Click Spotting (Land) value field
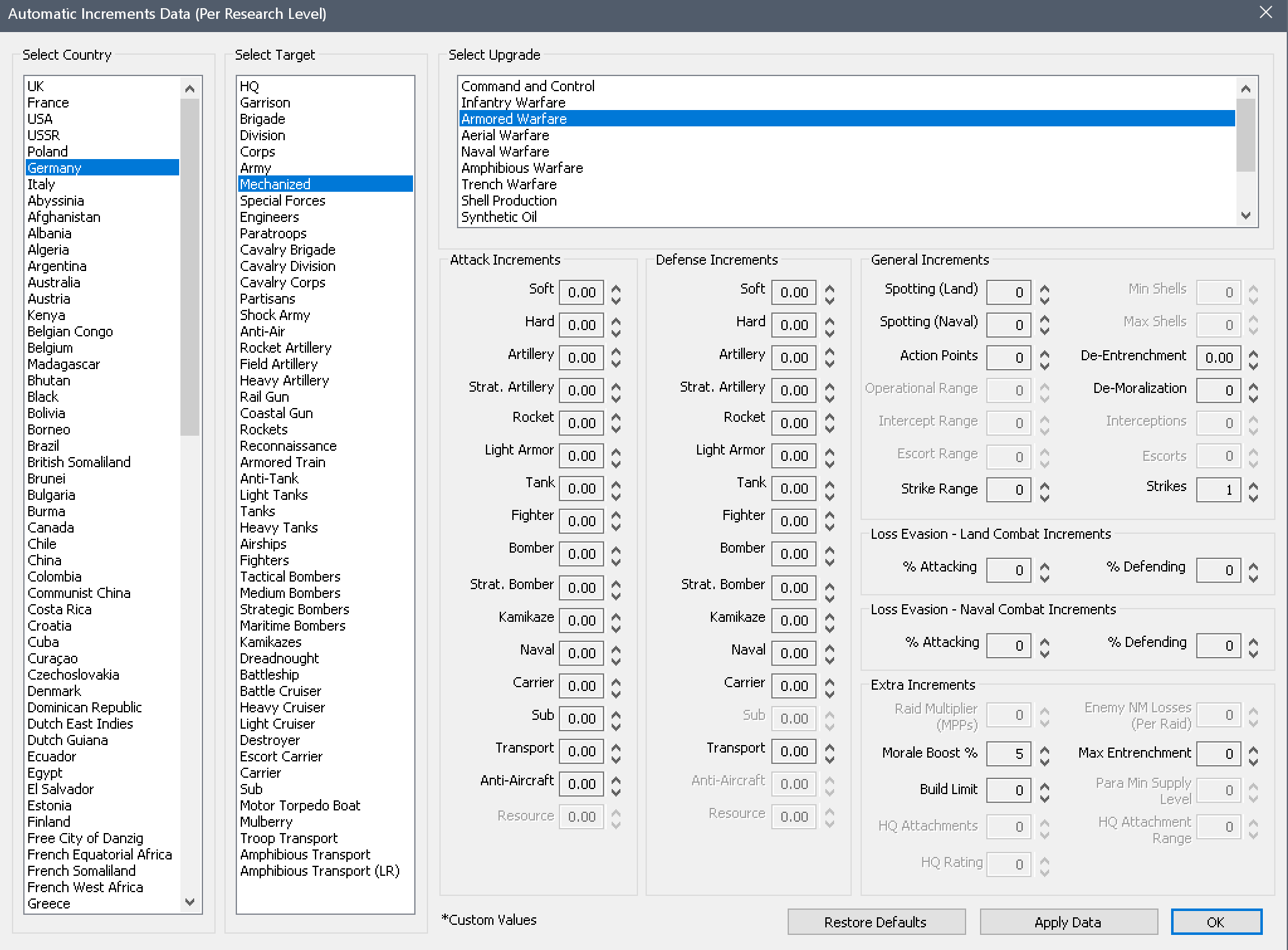Image resolution: width=1288 pixels, height=950 pixels. point(1008,292)
